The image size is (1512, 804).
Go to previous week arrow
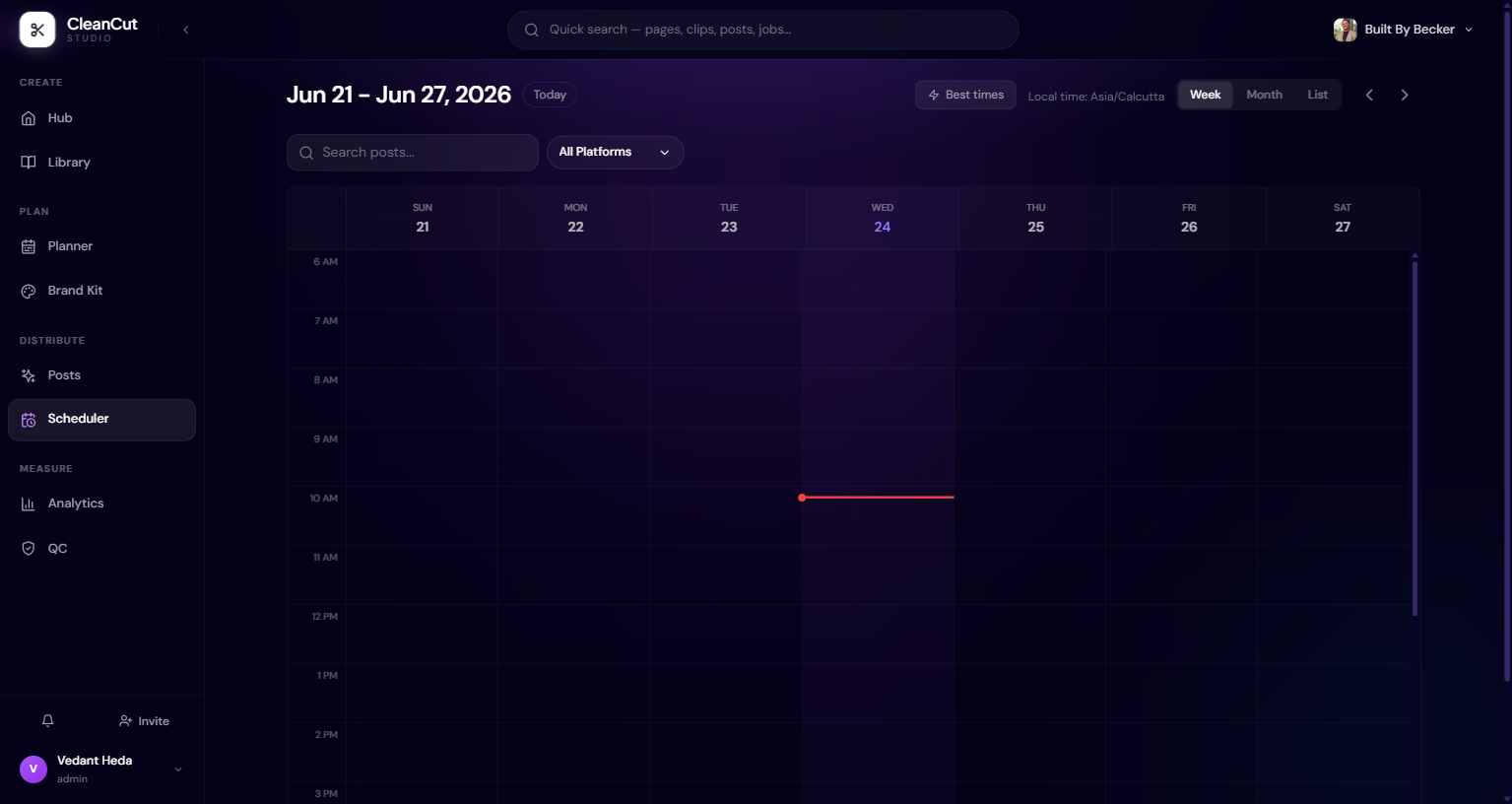1369,95
